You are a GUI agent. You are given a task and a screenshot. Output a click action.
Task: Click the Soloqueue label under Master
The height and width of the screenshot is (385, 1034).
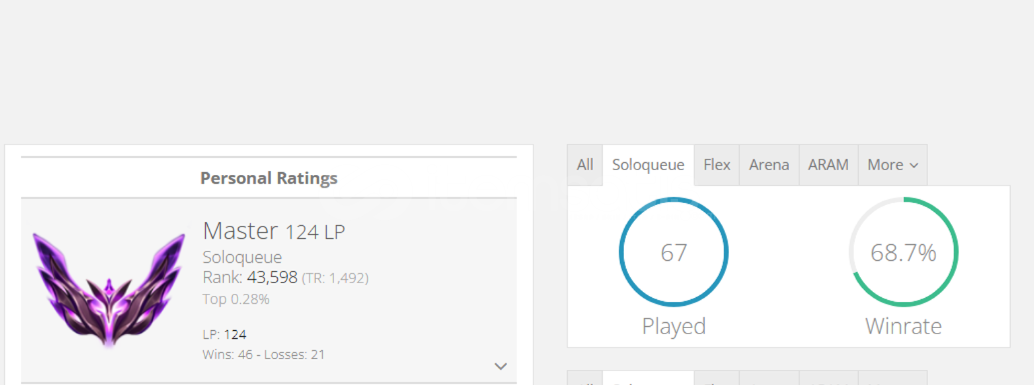242,257
